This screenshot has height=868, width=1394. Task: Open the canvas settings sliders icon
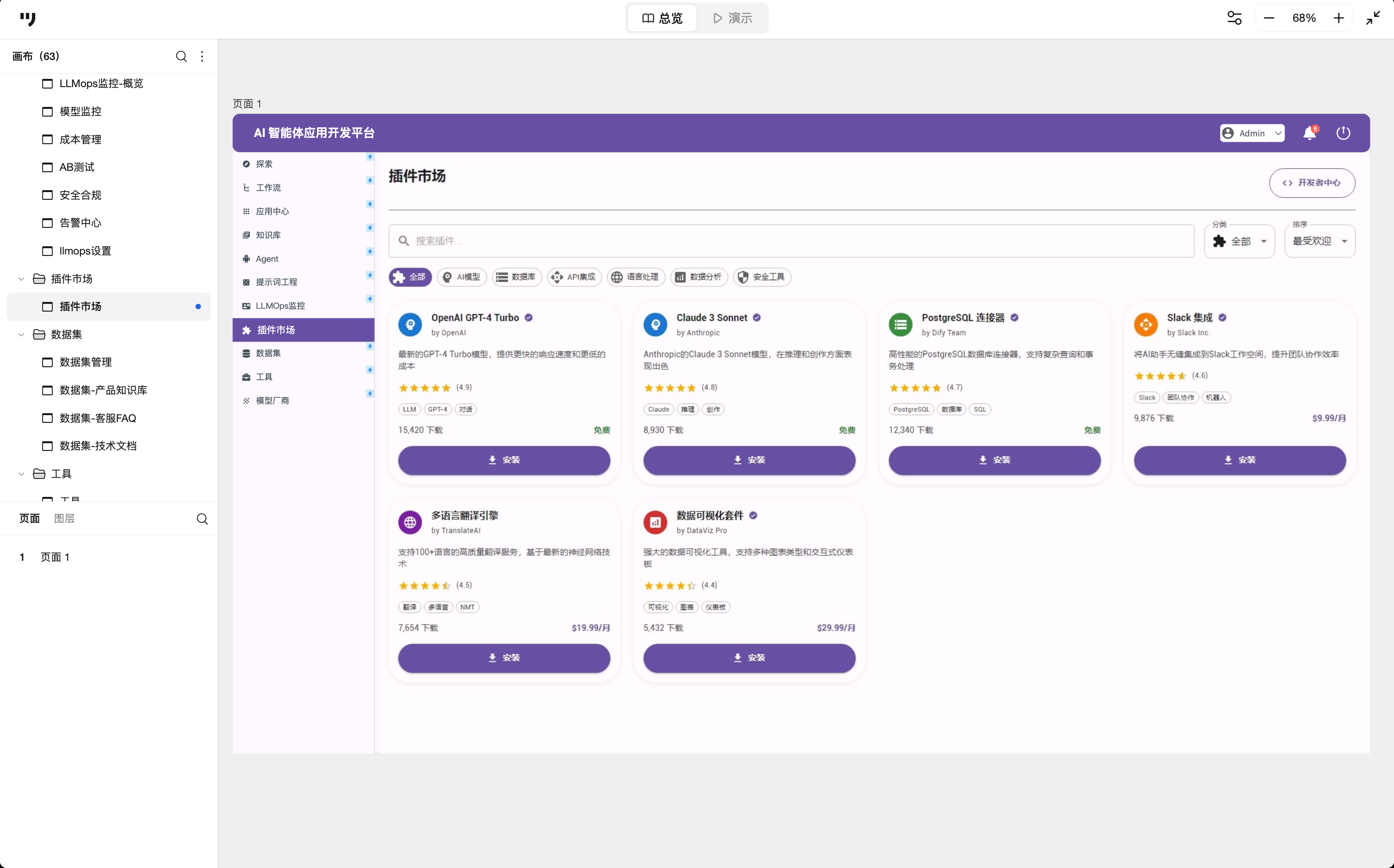[x=1234, y=18]
